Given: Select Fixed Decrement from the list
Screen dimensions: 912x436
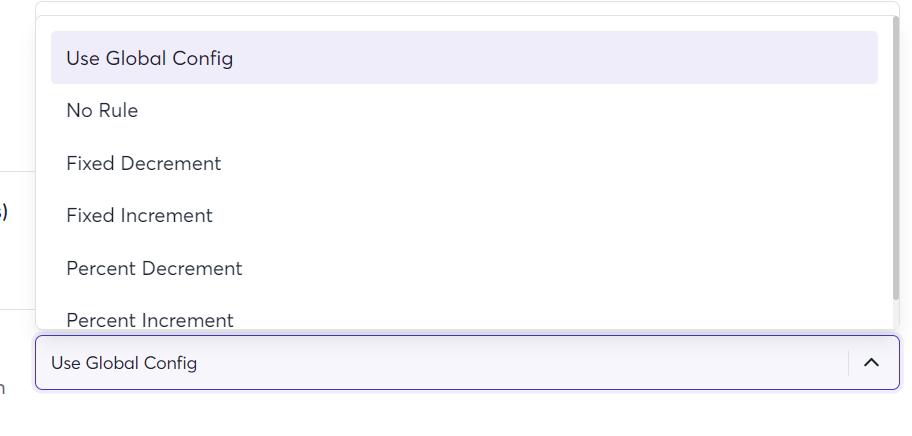Looking at the screenshot, I should (464, 163).
